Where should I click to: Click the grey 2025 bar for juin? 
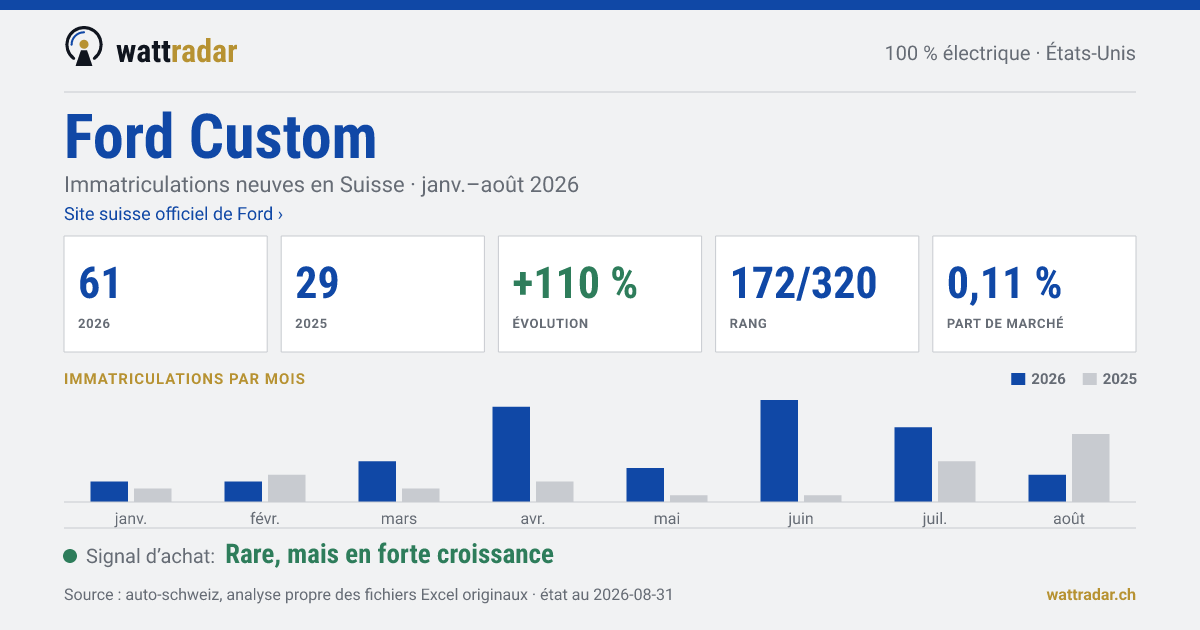click(823, 498)
